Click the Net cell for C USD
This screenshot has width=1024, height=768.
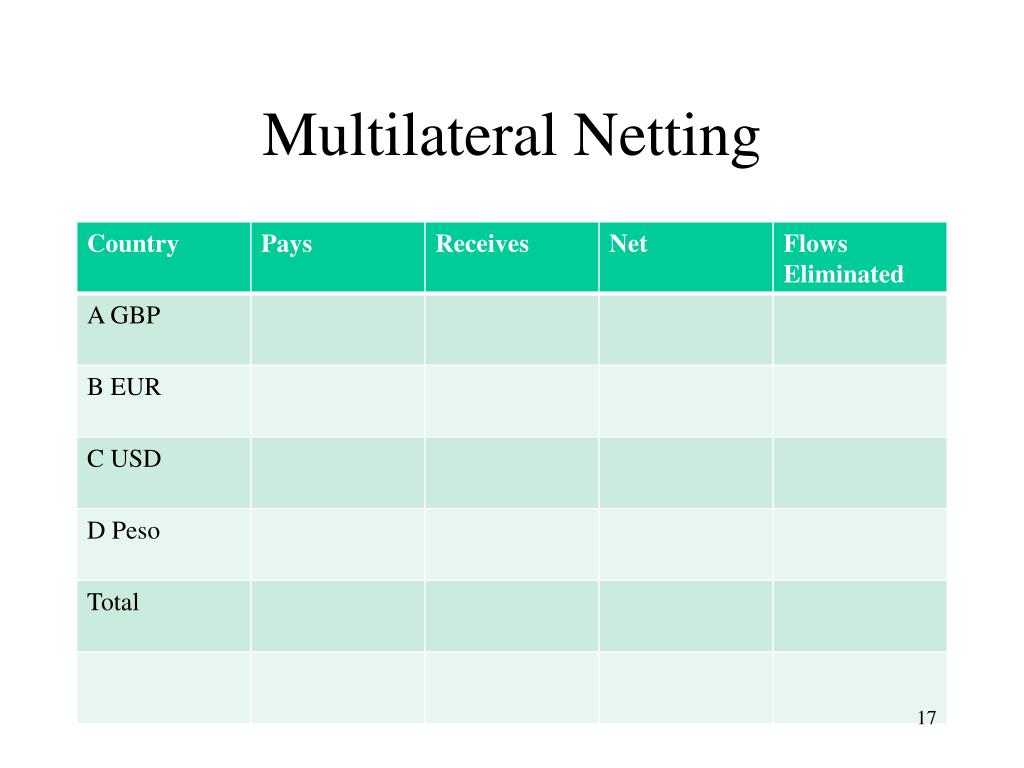coord(686,473)
